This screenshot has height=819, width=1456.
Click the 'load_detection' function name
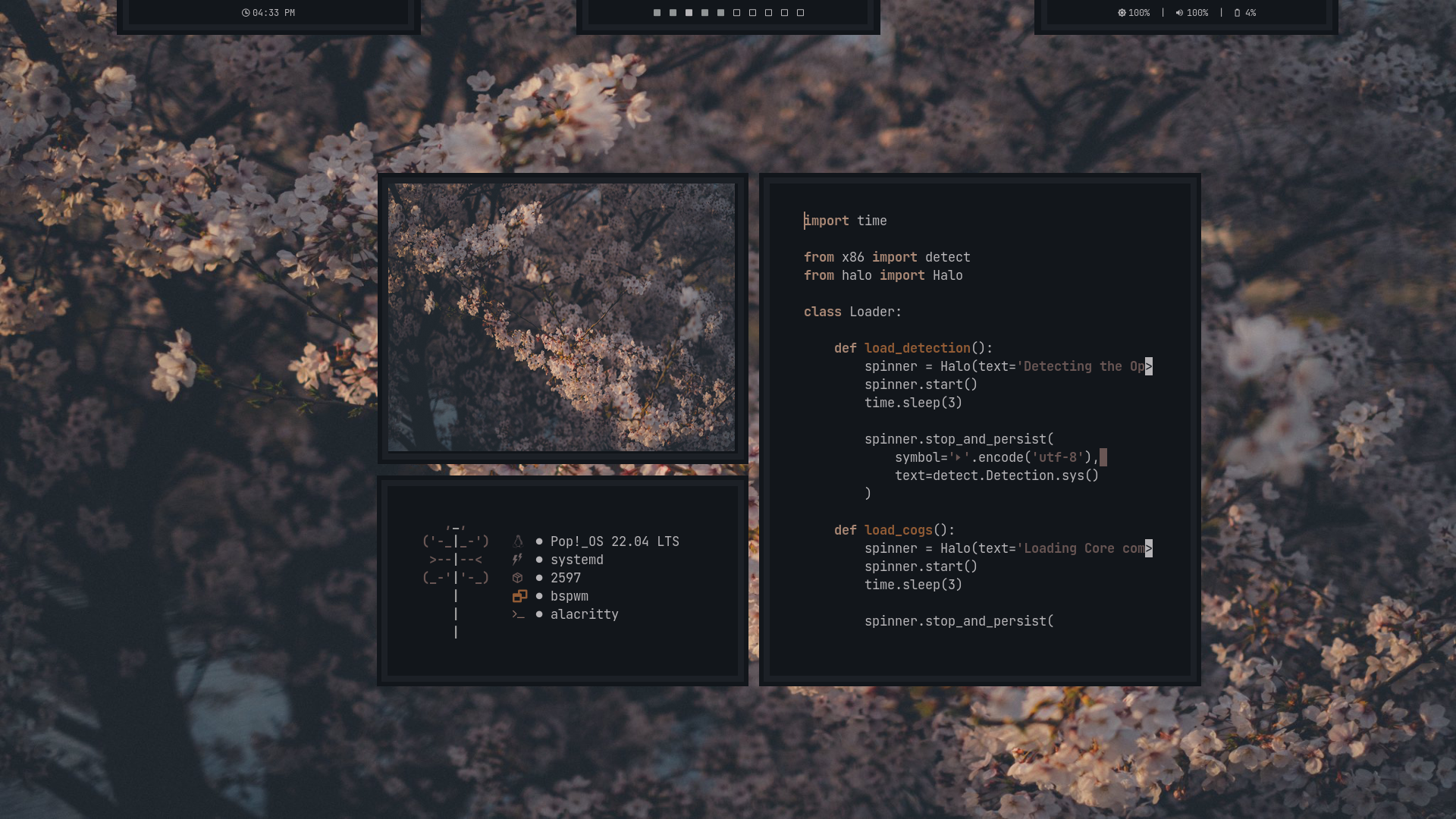918,348
